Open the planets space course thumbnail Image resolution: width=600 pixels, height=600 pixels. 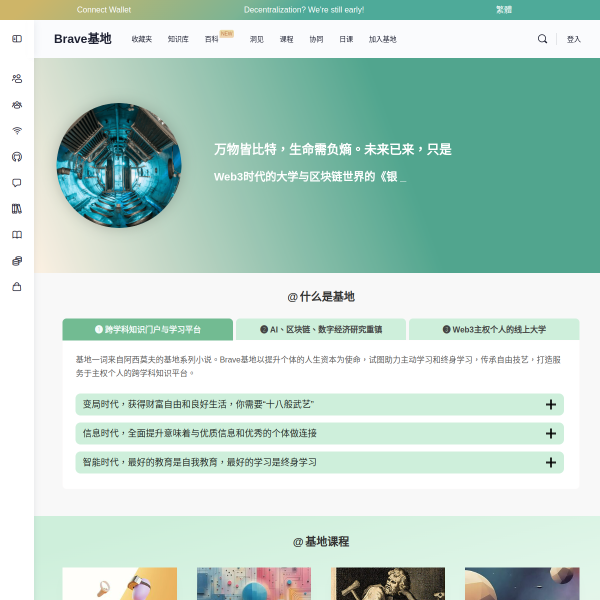tap(522, 584)
